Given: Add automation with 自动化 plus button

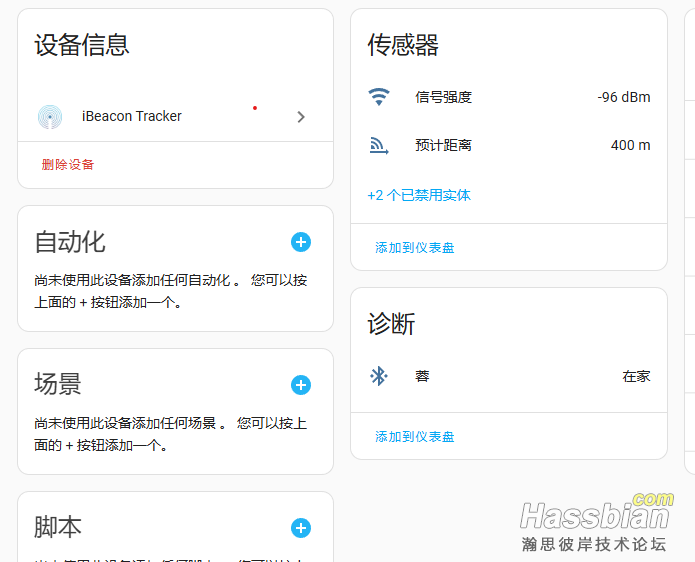Looking at the screenshot, I should coord(301,242).
